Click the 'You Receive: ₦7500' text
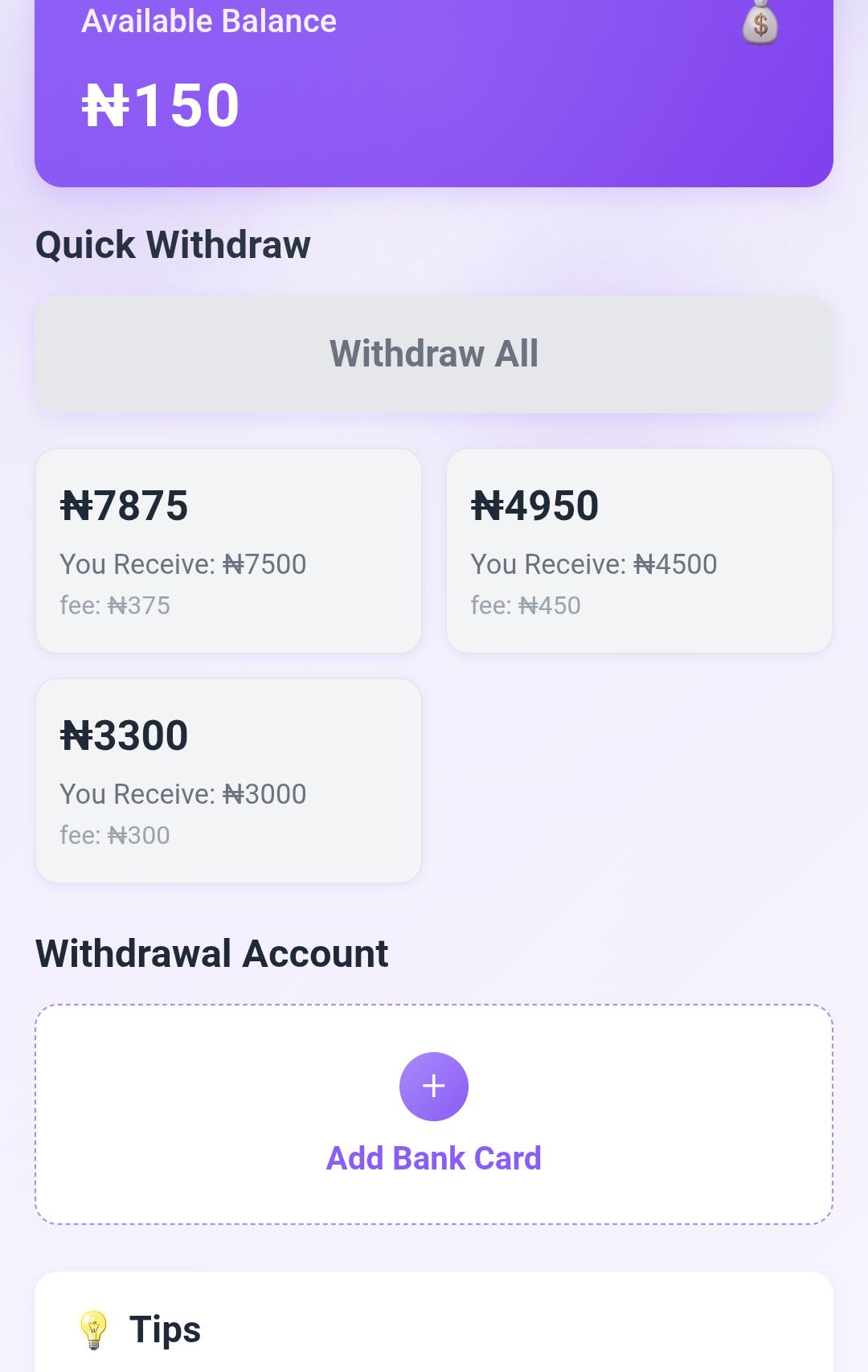The height and width of the screenshot is (1372, 868). click(183, 564)
